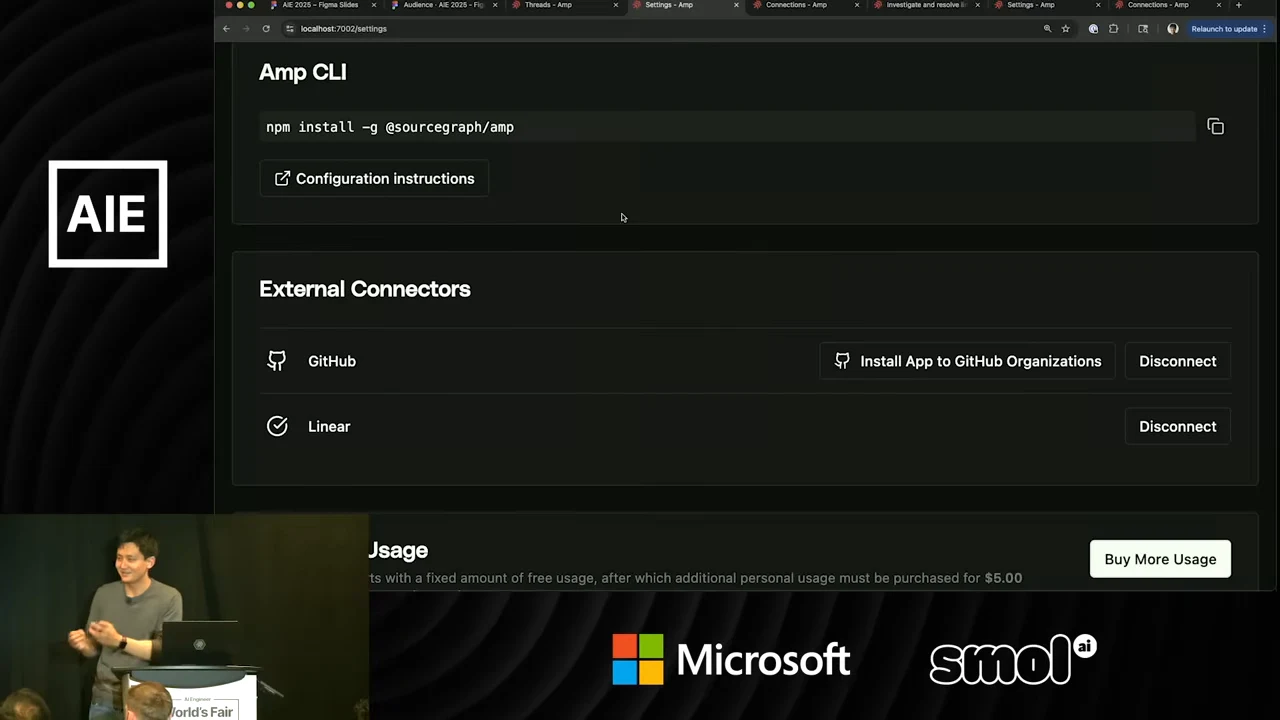Click the External Connectors heading
1280x720 pixels.
pyautogui.click(x=365, y=289)
